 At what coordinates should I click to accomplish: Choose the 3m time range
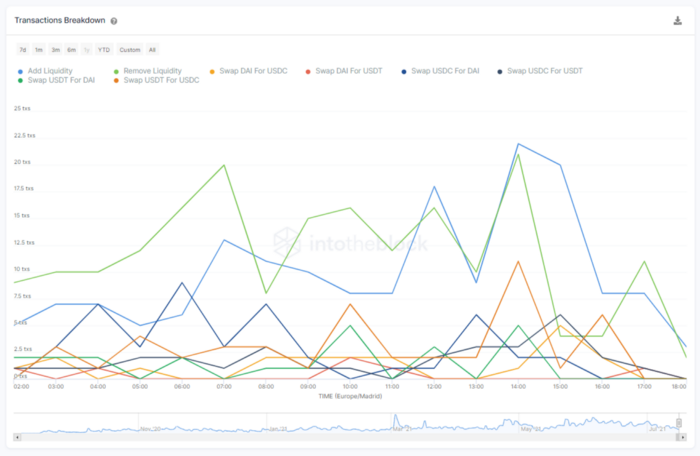click(55, 49)
